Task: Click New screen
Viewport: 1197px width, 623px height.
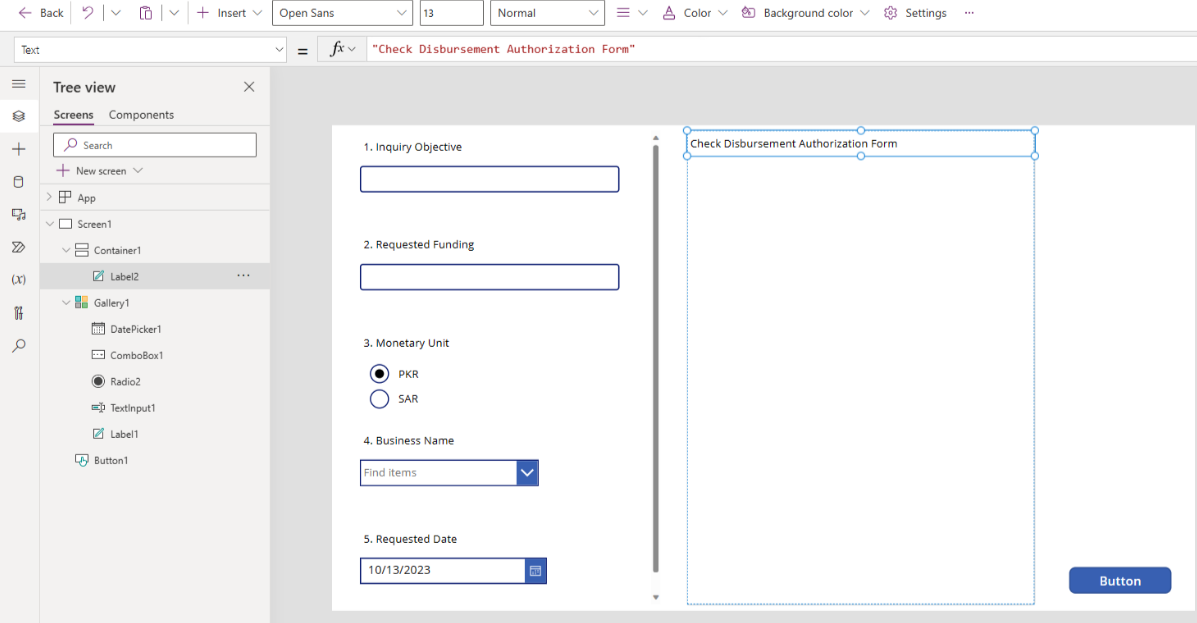Action: [92, 171]
